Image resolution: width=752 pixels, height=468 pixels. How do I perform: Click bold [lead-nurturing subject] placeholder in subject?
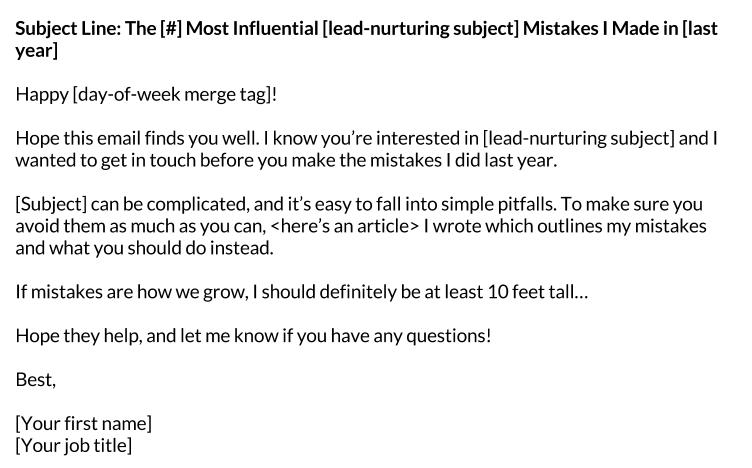tap(421, 29)
